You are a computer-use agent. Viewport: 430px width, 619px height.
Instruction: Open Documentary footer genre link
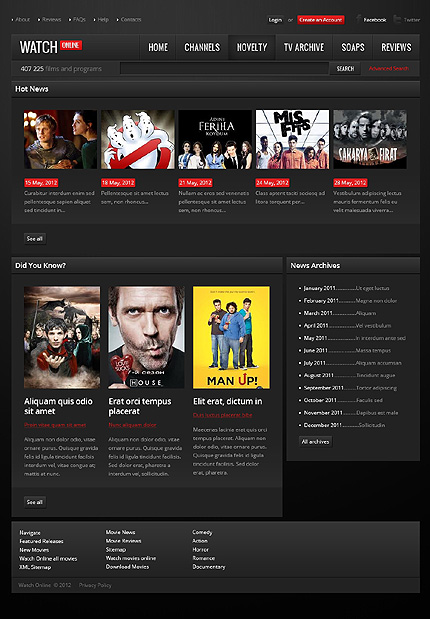[x=209, y=567]
